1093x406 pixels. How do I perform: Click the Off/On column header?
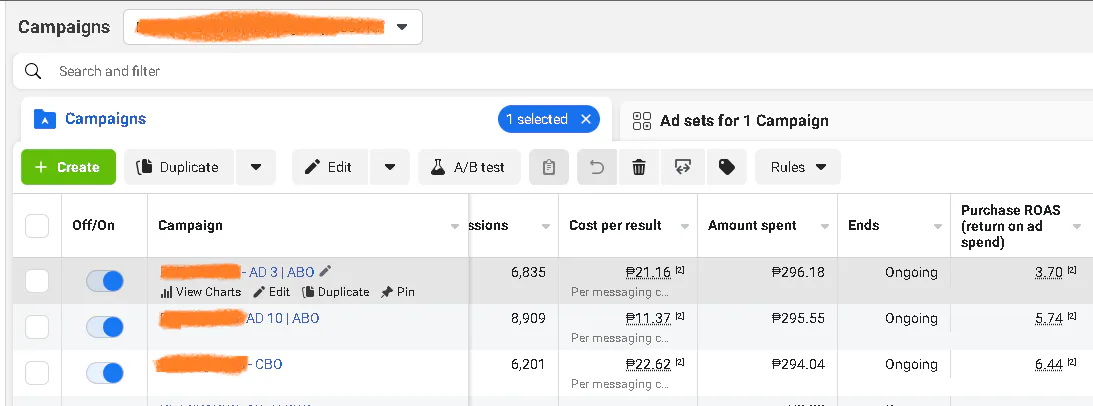93,226
